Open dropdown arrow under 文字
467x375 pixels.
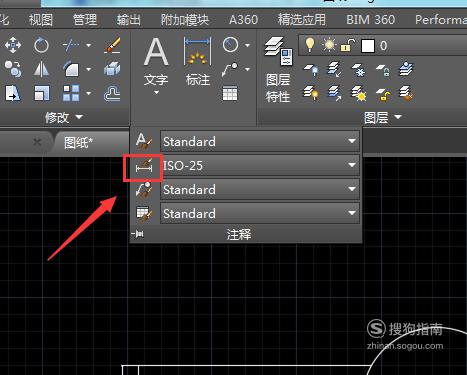[x=156, y=93]
